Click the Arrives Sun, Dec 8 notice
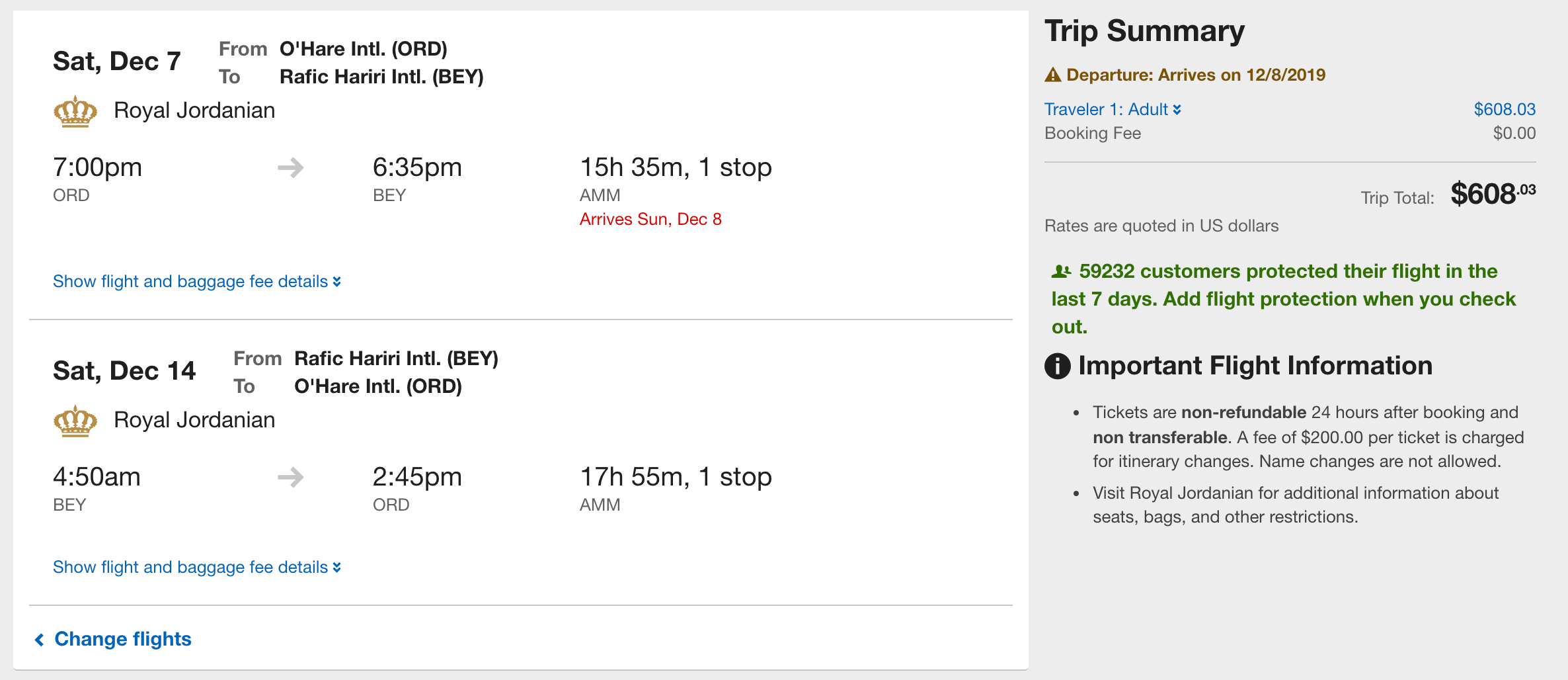The image size is (1568, 680). 650,219
